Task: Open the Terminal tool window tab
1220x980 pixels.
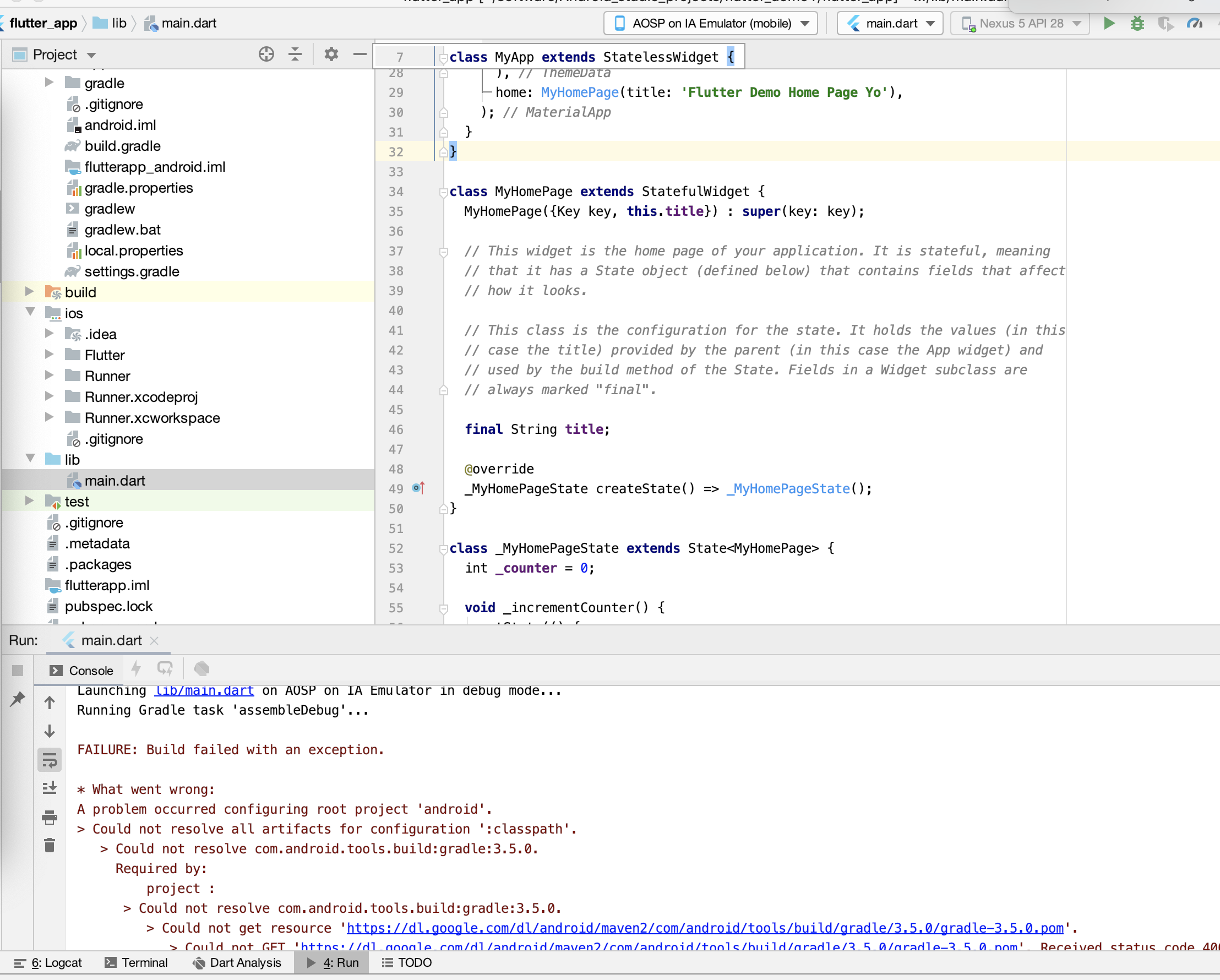Action: click(137, 963)
